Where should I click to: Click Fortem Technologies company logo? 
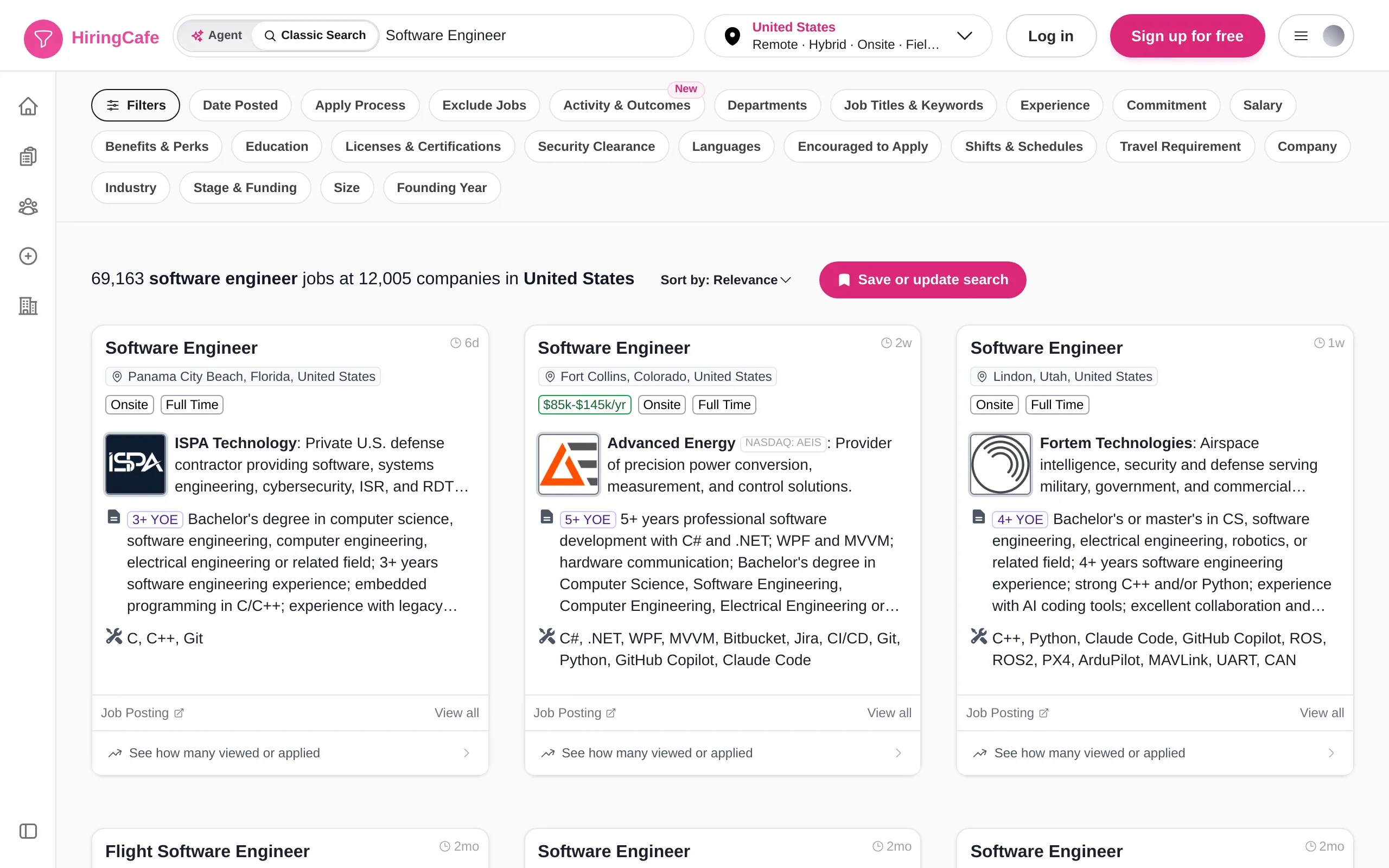(1001, 464)
